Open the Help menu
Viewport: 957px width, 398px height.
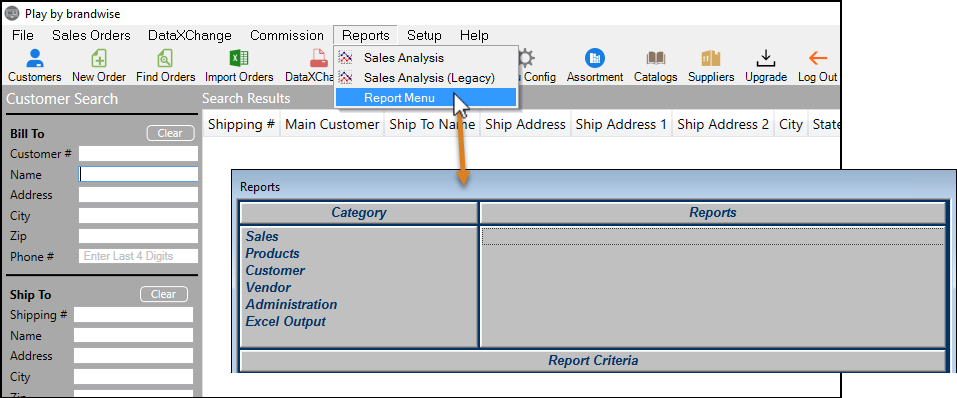474,35
